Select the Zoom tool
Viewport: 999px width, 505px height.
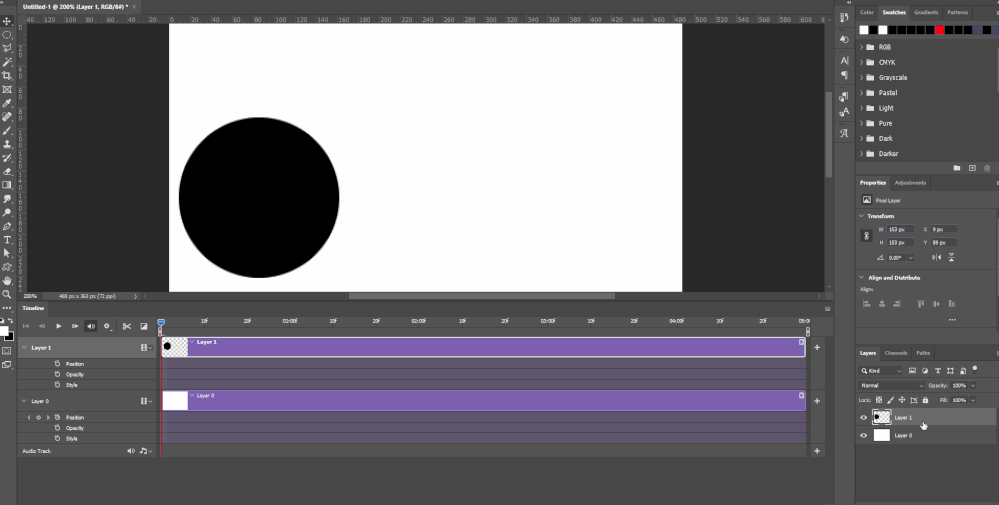point(7,294)
